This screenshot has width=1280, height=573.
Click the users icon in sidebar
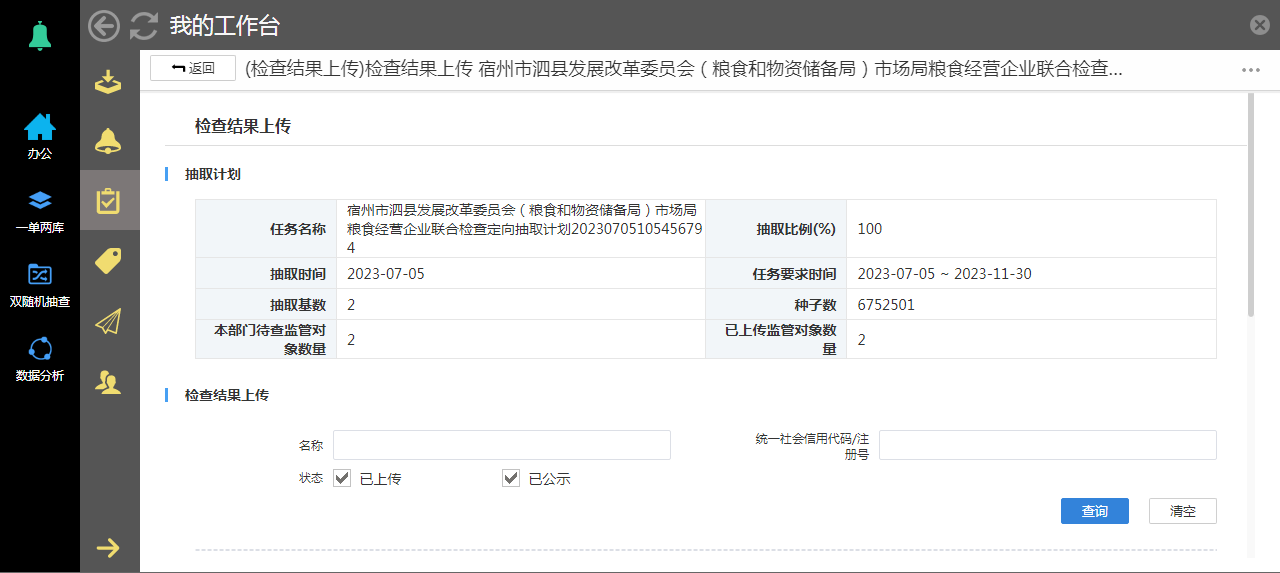(x=108, y=381)
